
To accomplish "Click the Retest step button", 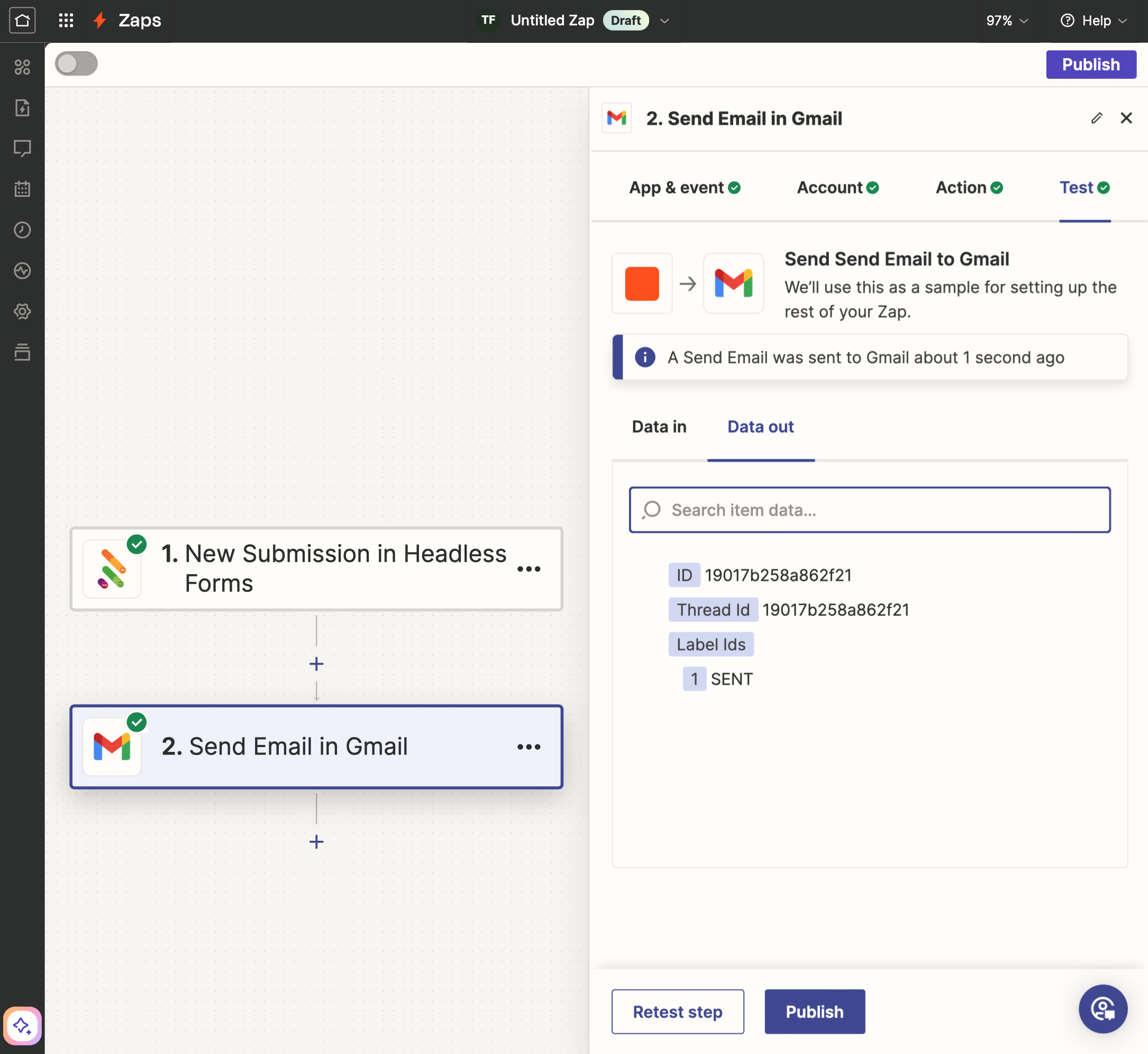I will 677,1011.
